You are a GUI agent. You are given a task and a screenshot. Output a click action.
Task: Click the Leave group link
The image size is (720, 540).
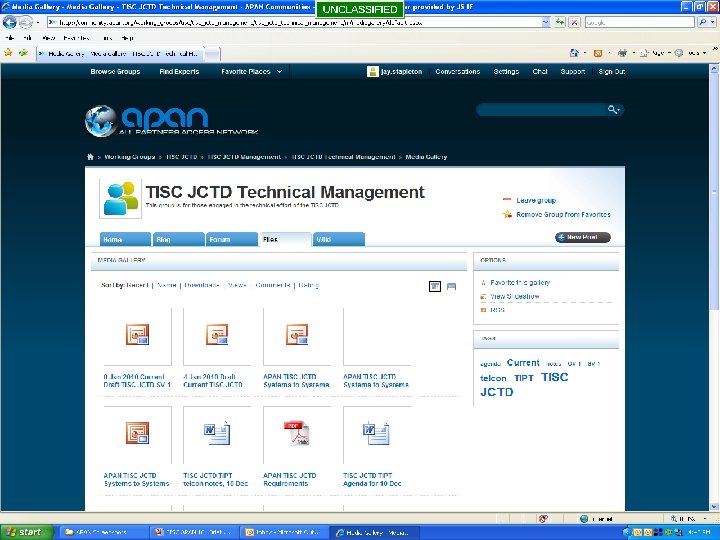point(536,201)
